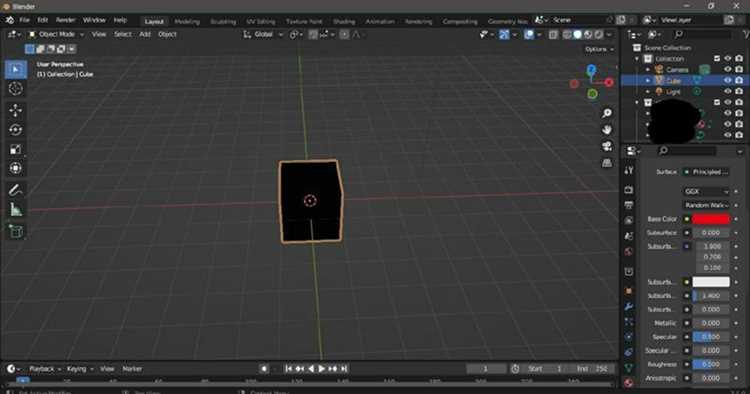Open the viewport Select menu
This screenshot has height=394, width=750.
click(122, 34)
